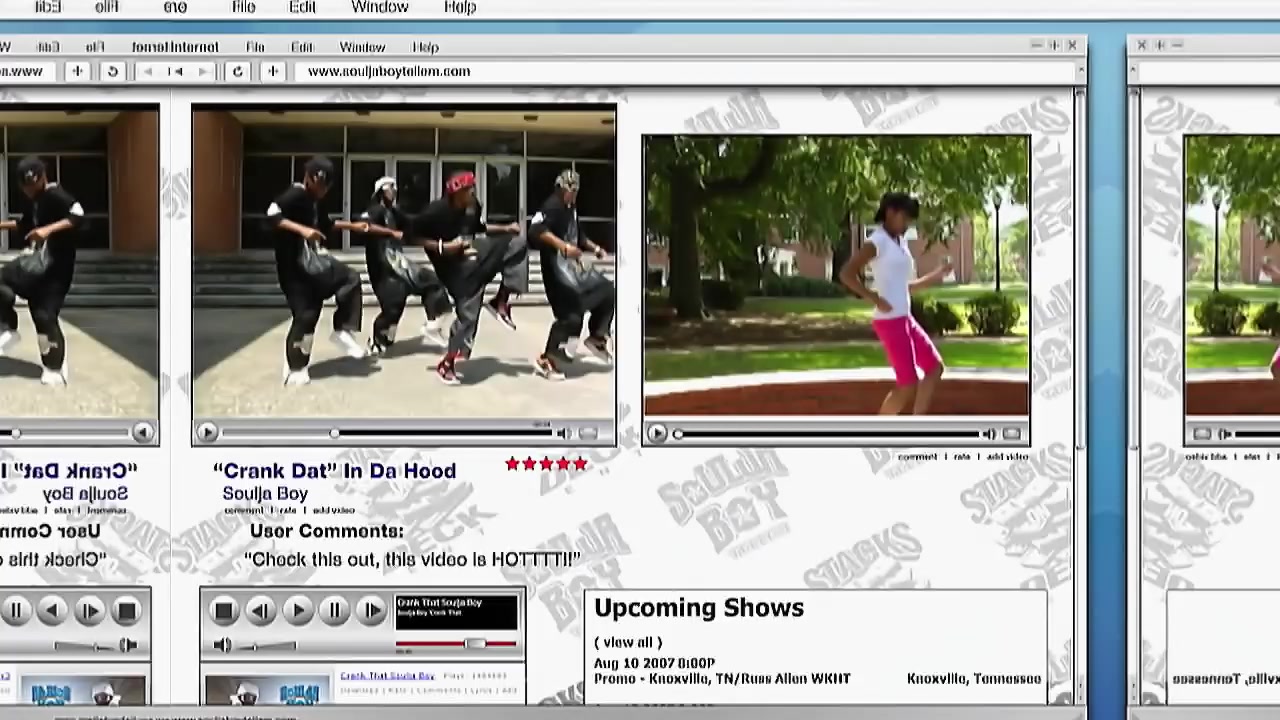Open the browser window Edit menu
This screenshot has height=720, width=1280.
point(302,47)
